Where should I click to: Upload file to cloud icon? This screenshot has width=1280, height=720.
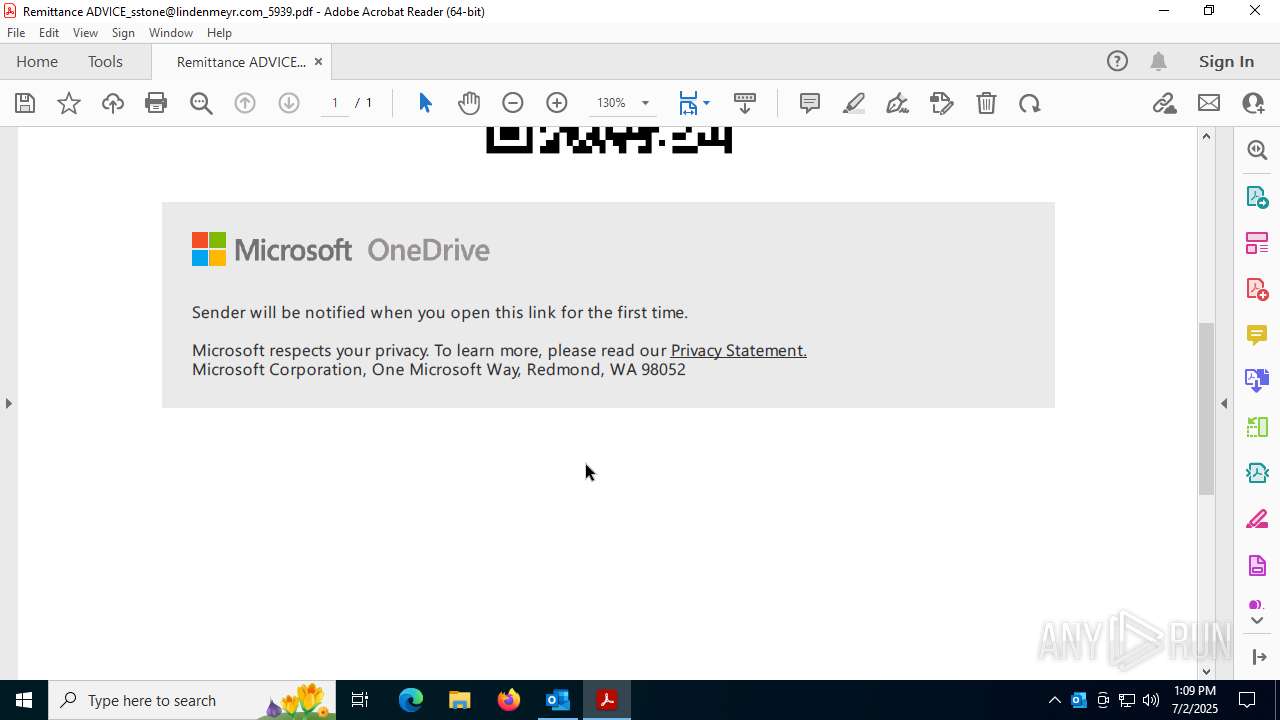click(113, 103)
